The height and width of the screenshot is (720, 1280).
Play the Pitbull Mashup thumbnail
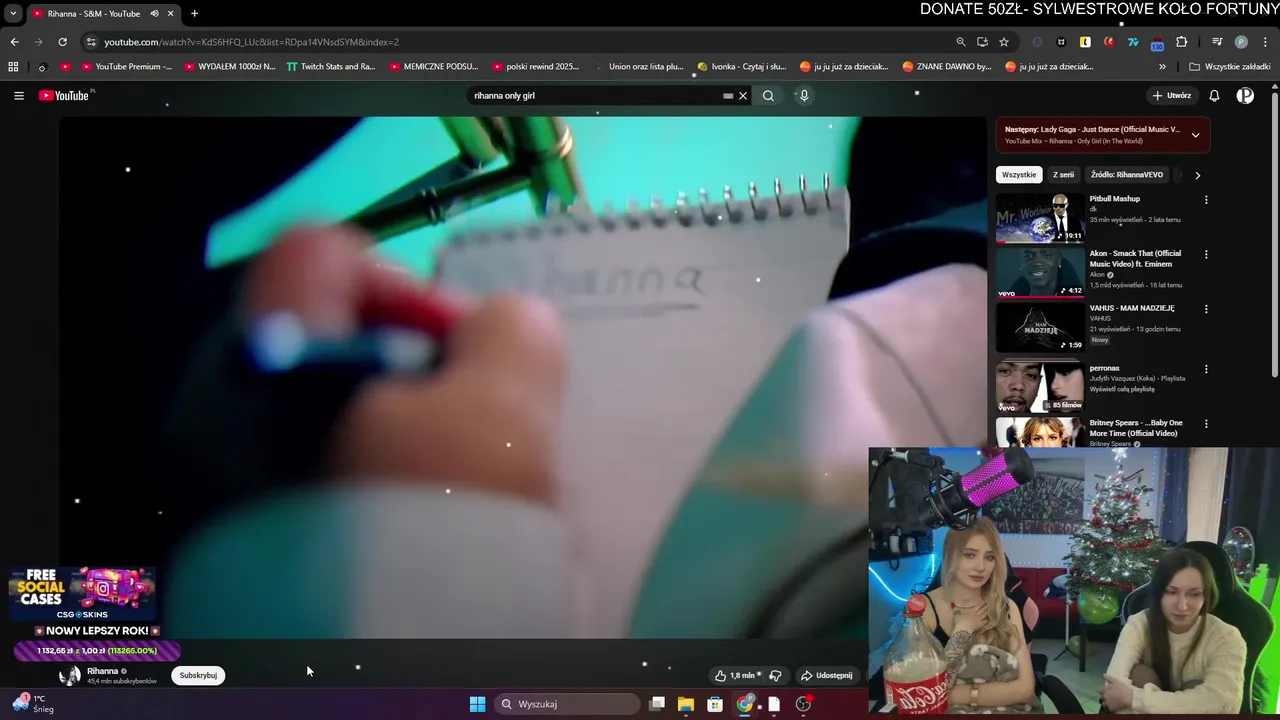(1040, 218)
